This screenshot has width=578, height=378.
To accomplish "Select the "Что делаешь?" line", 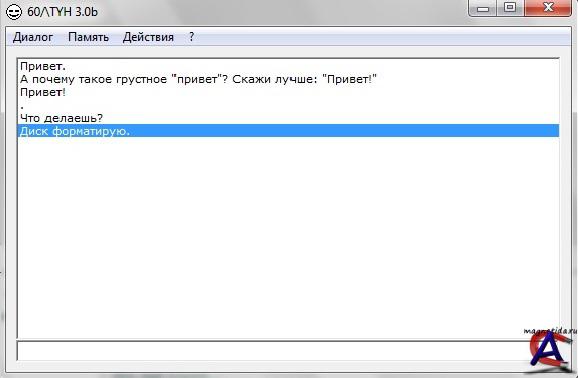I will 288,118.
